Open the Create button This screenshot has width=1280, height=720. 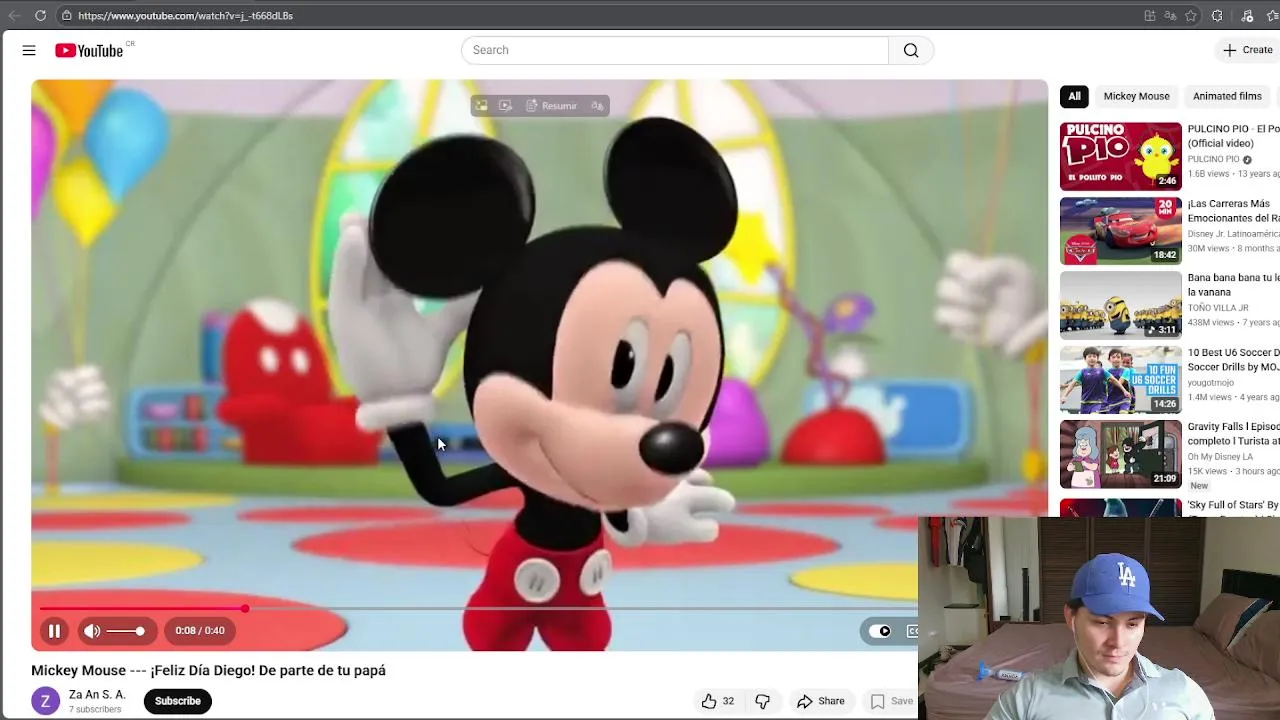(x=1248, y=50)
